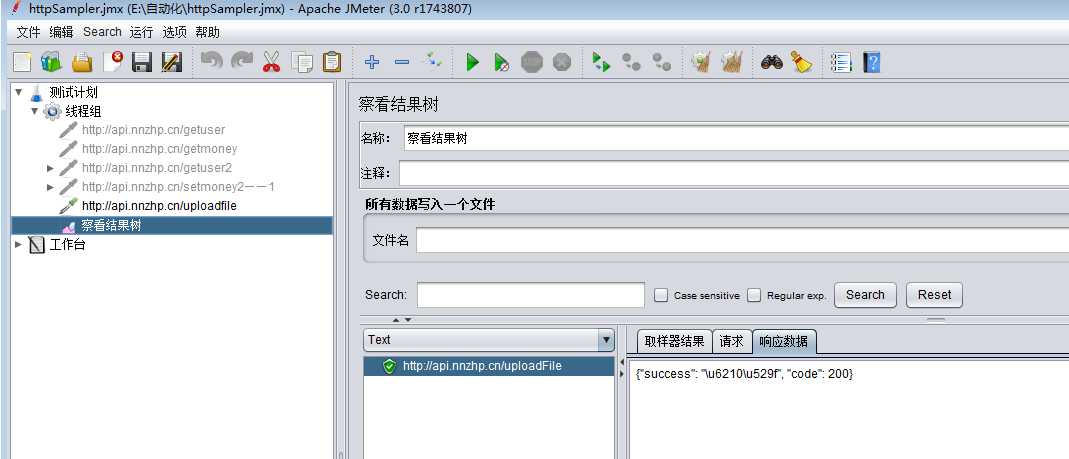Switch to the 响应数据 tab
1069x459 pixels.
coord(784,342)
